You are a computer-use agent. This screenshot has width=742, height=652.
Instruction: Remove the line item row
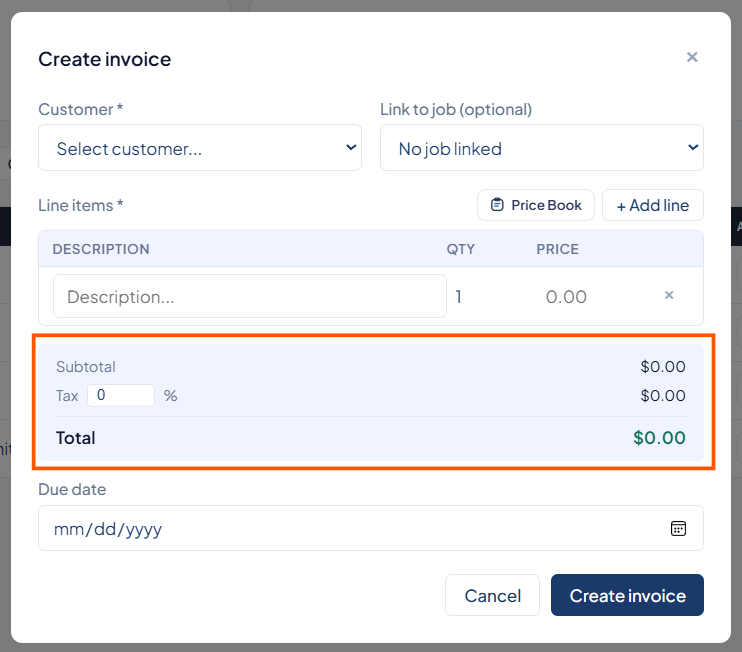(x=669, y=295)
